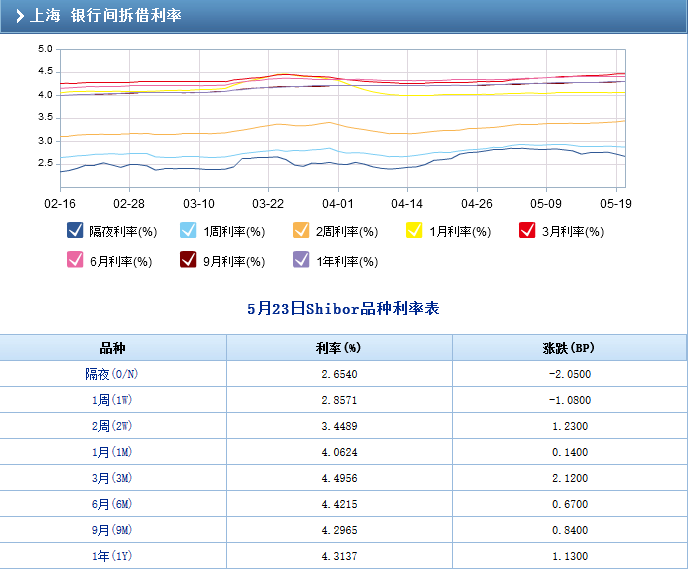Click the 05-09 date label on chart axis
The width and height of the screenshot is (688, 569).
pos(545,204)
